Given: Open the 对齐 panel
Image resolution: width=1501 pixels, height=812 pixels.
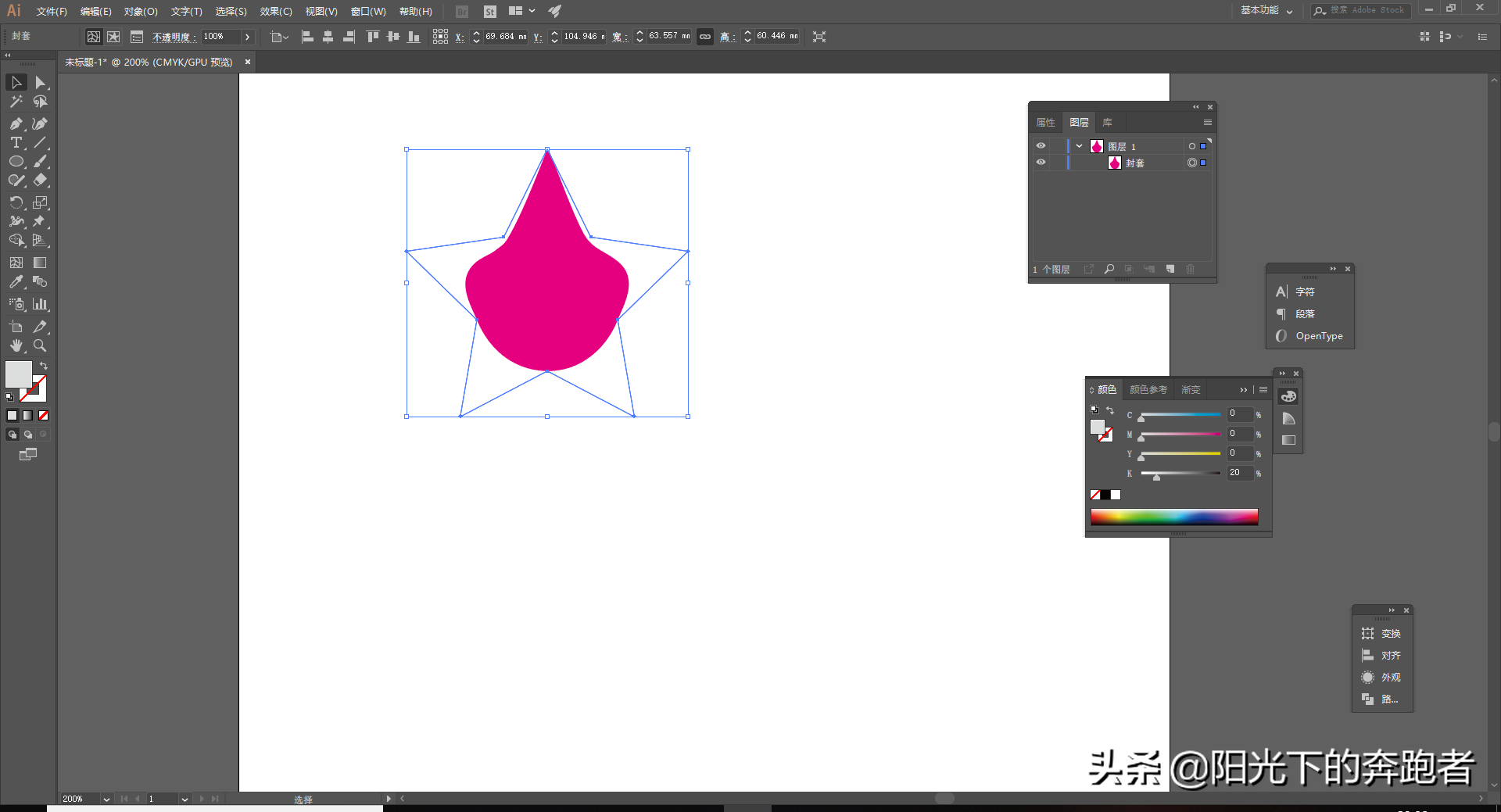Looking at the screenshot, I should (1381, 656).
